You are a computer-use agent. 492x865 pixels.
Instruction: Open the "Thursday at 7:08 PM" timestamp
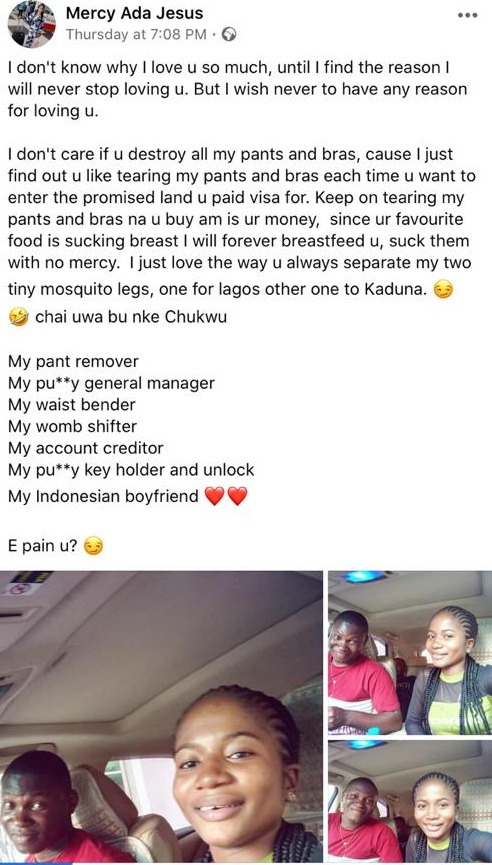tap(136, 35)
